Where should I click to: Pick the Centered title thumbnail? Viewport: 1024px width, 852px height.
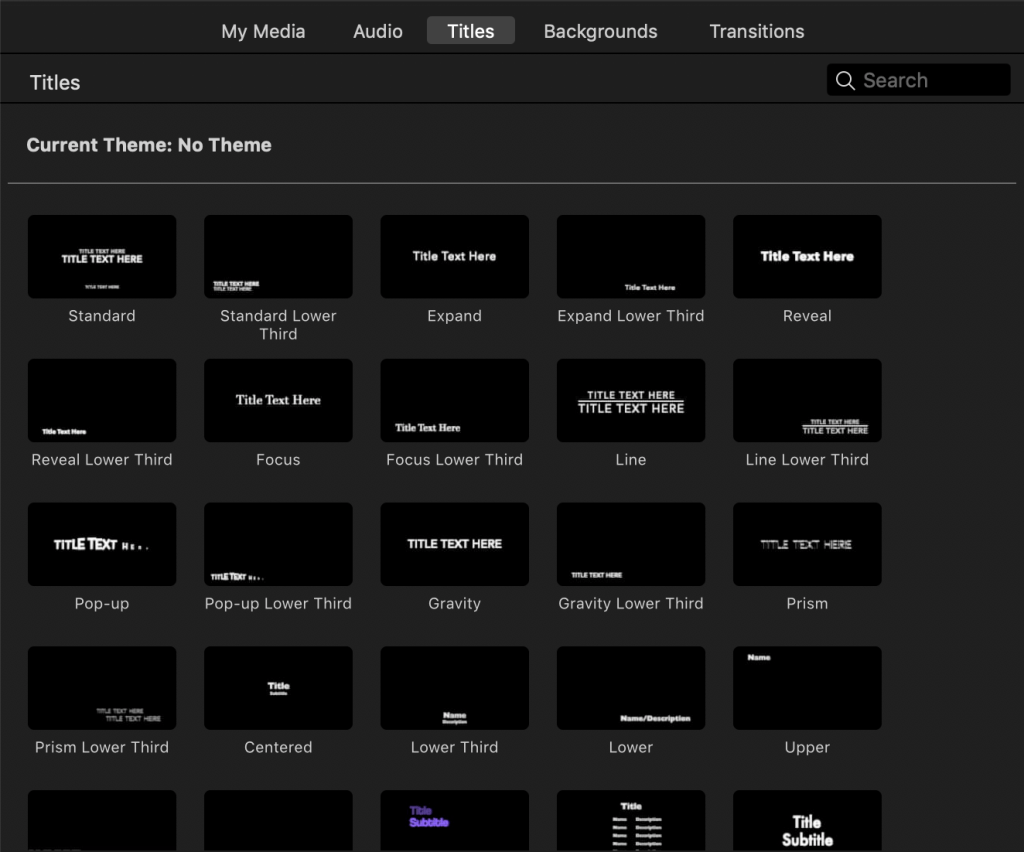point(278,688)
